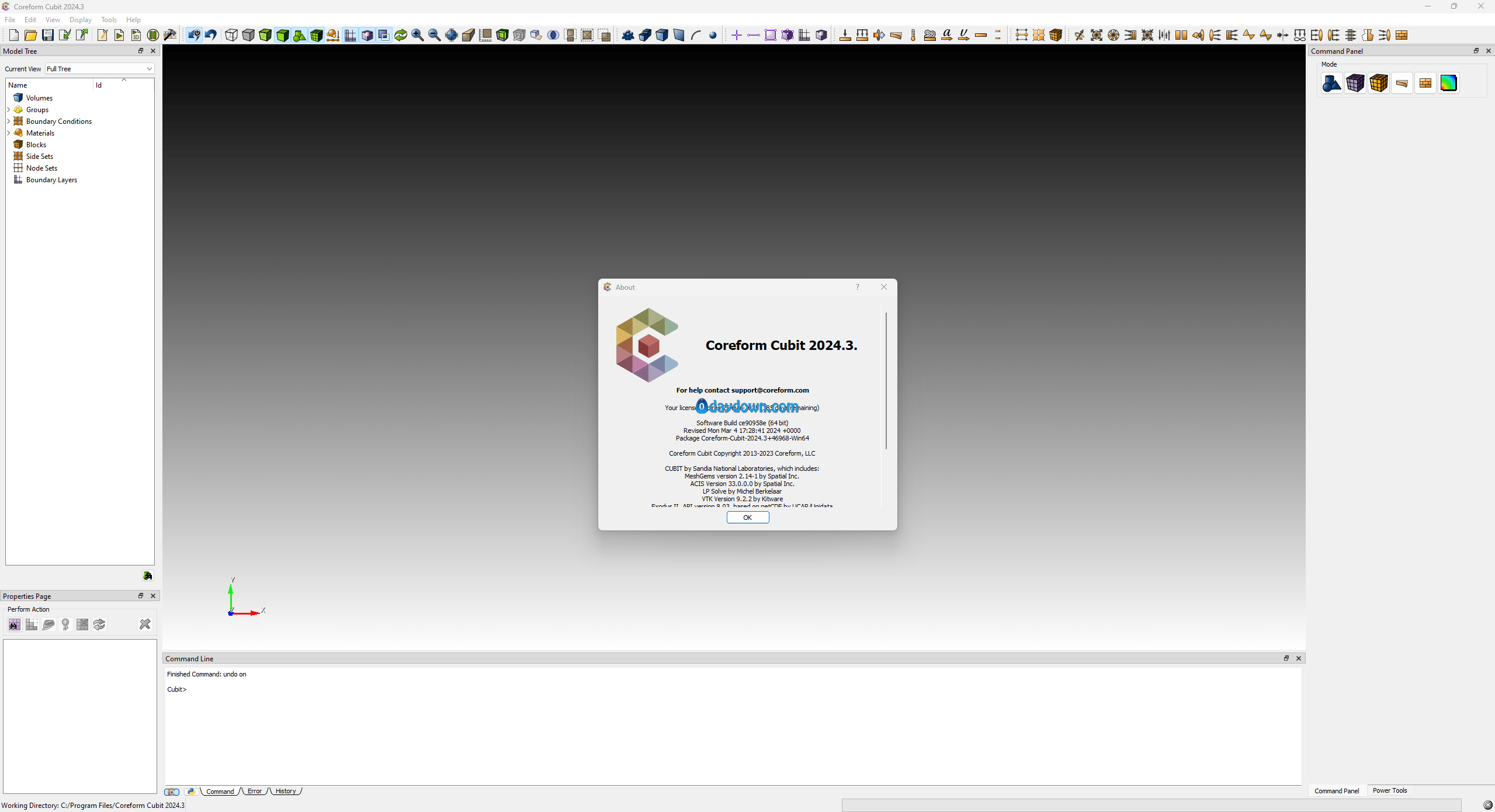Click the grey X icon in Perform Action
The width and height of the screenshot is (1495, 812).
145,624
